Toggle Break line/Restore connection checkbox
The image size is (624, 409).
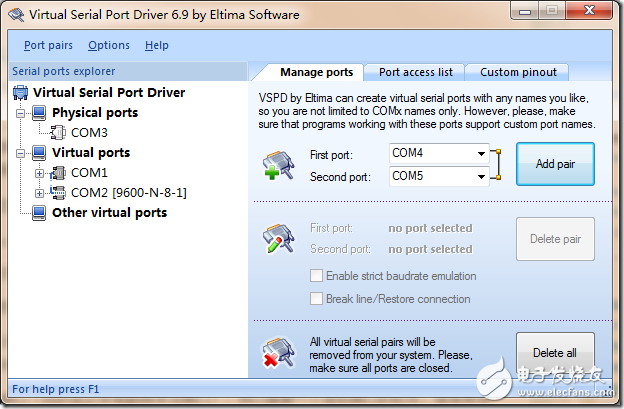click(316, 299)
